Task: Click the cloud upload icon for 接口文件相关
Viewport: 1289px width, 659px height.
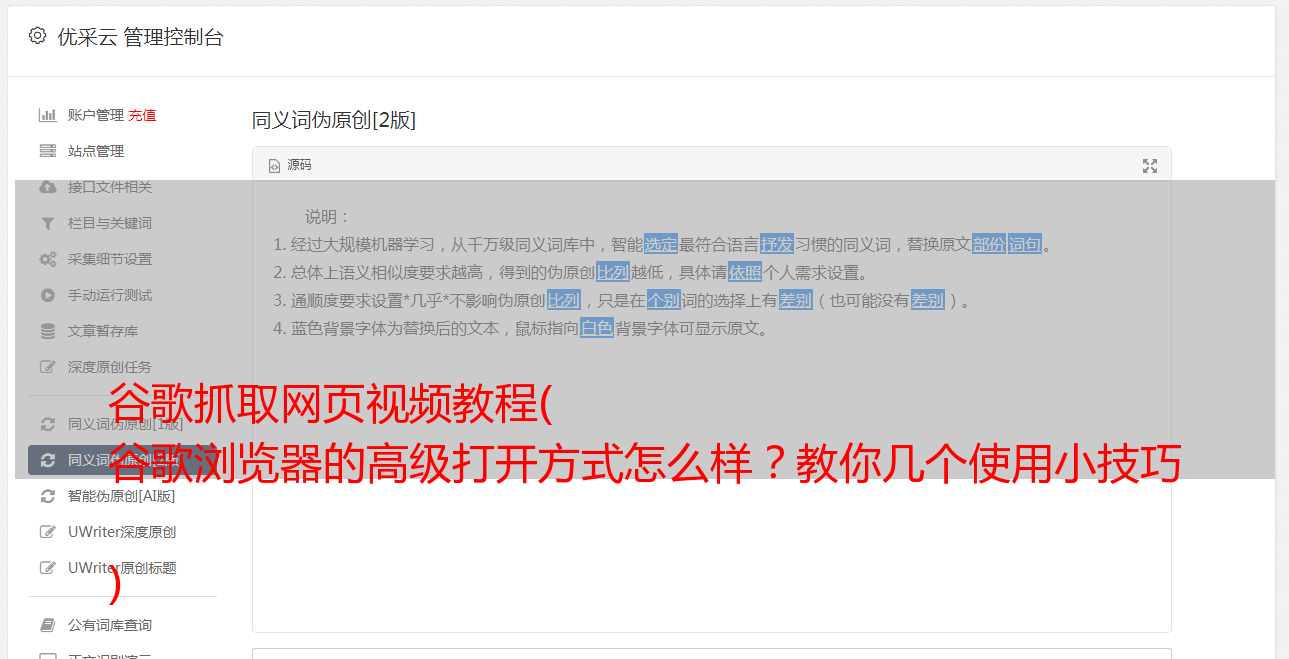Action: (x=47, y=187)
